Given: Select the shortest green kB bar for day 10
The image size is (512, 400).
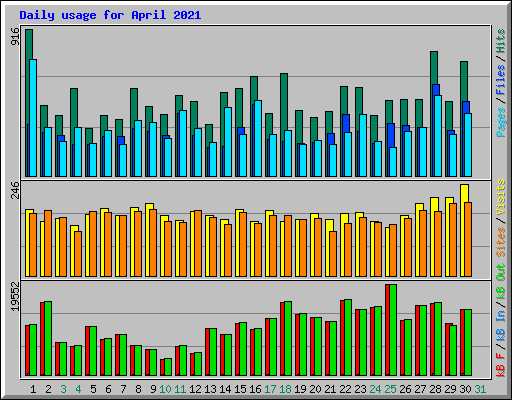Looking at the screenshot, I should tap(168, 367).
